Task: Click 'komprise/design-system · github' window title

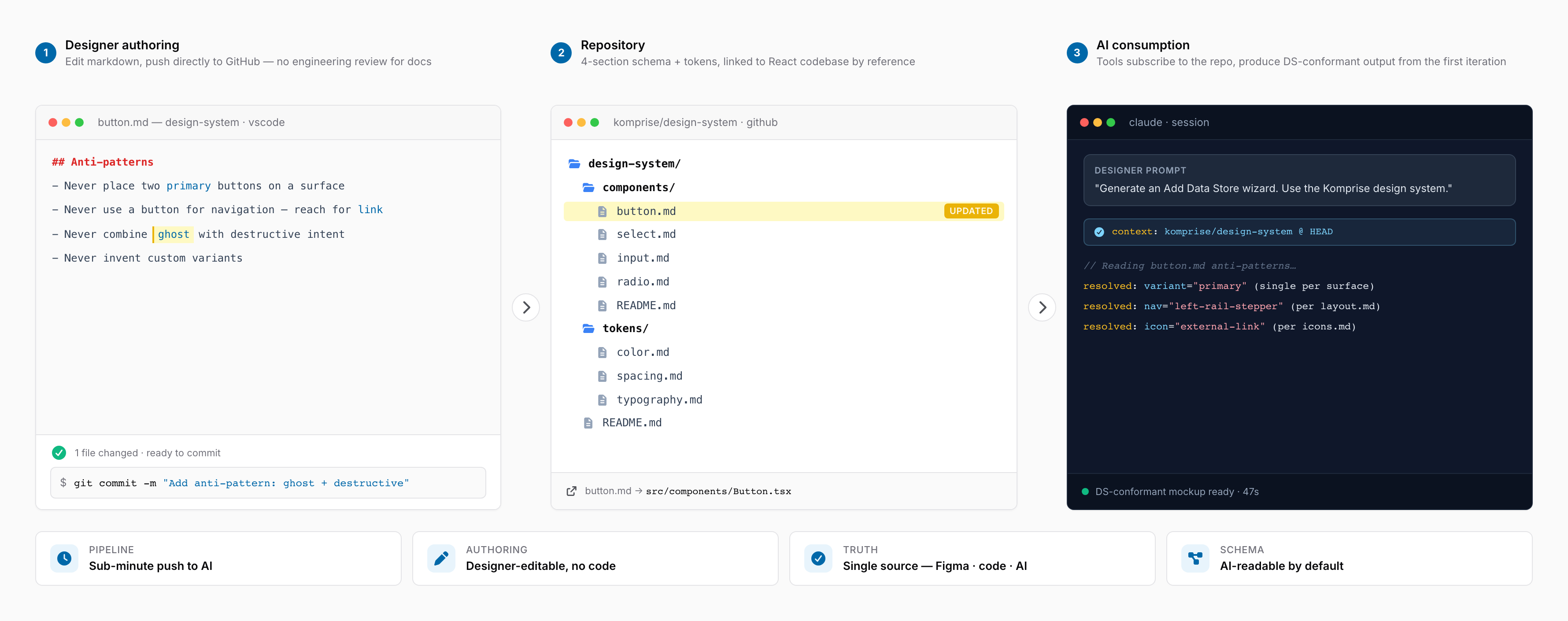Action: click(695, 122)
